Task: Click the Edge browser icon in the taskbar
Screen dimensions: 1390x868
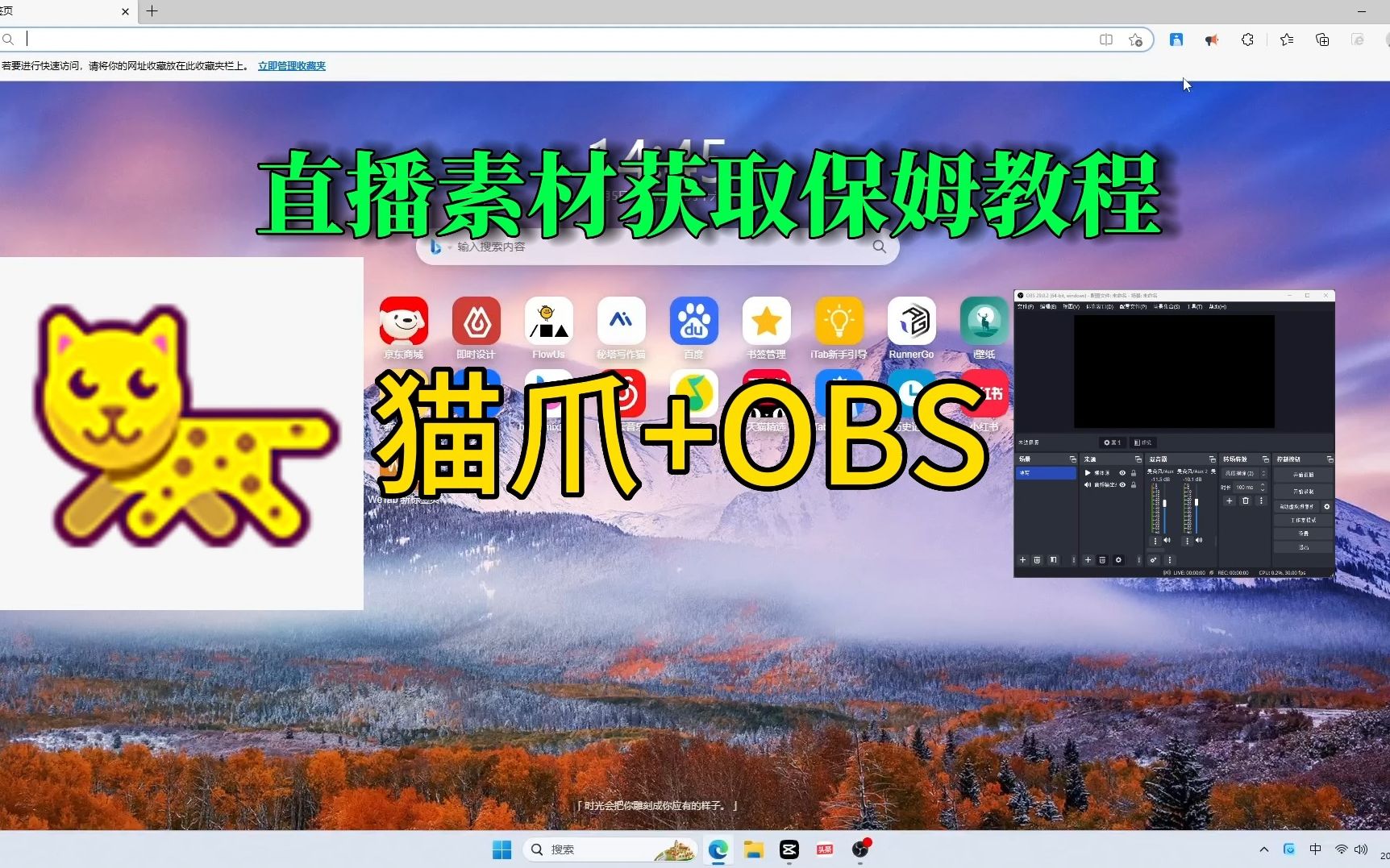Action: click(718, 849)
